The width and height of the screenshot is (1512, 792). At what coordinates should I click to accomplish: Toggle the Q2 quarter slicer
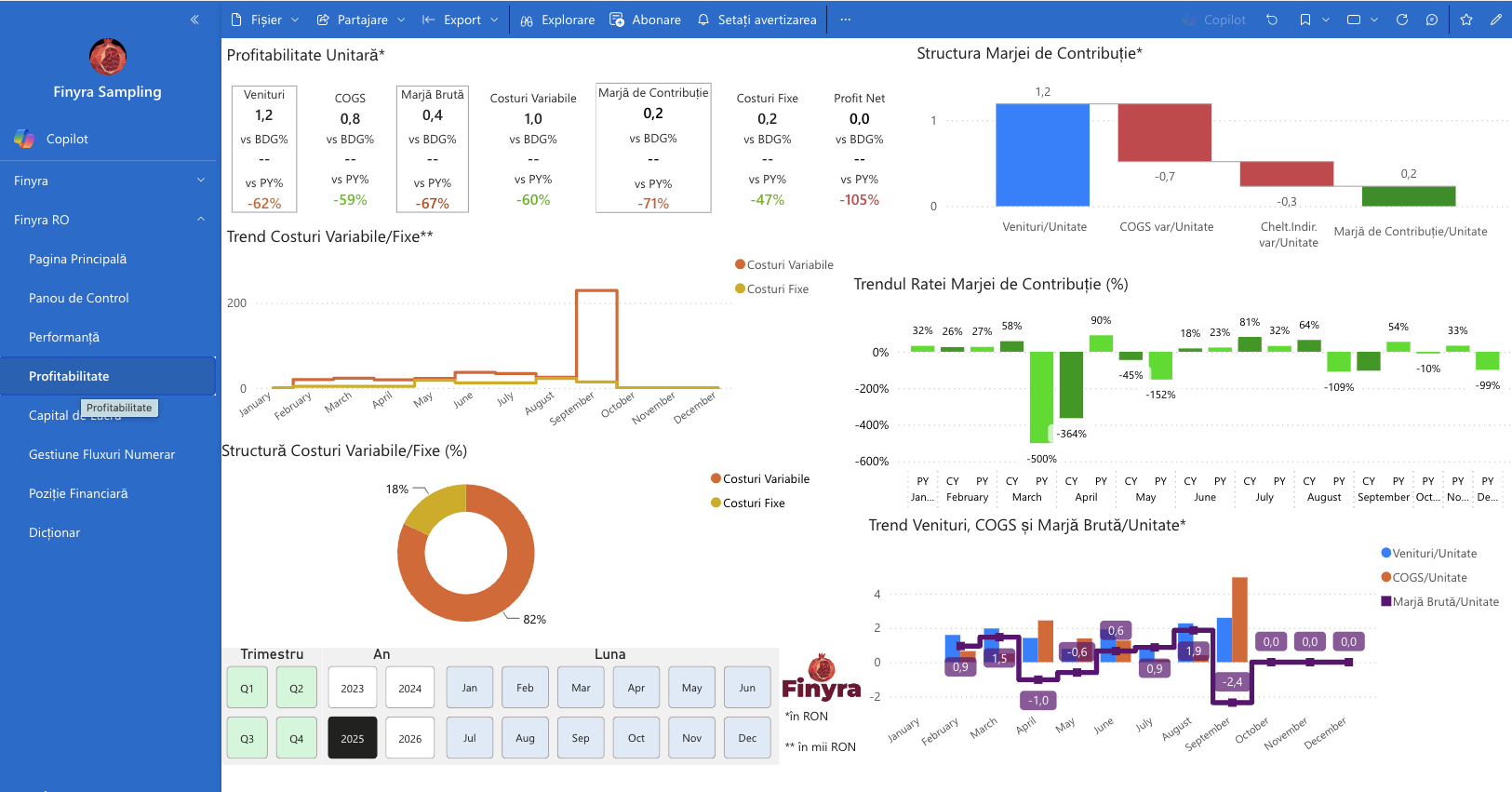tap(297, 688)
